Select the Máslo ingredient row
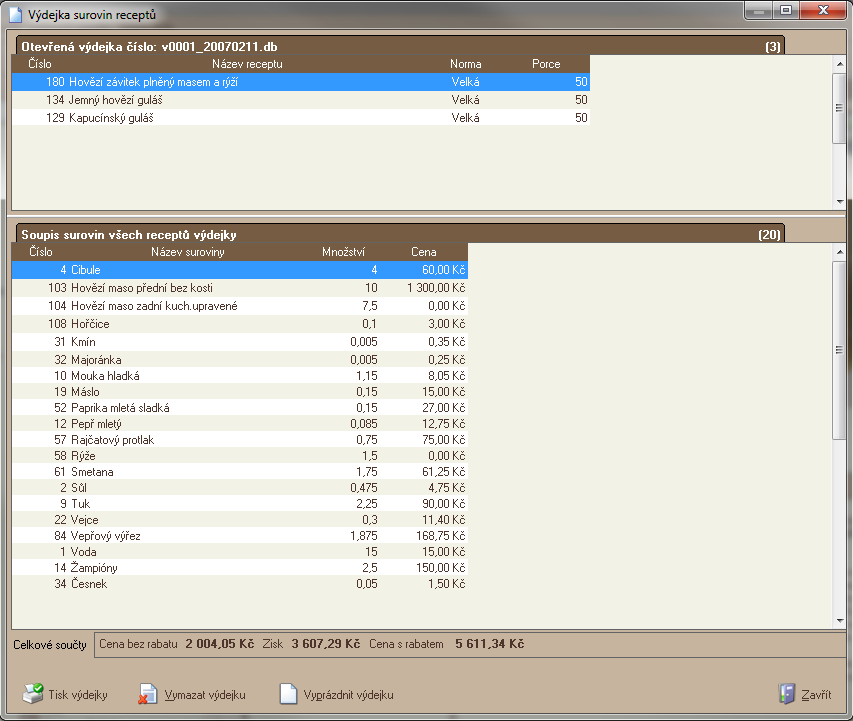Screen dimensions: 853x721 click(x=239, y=392)
